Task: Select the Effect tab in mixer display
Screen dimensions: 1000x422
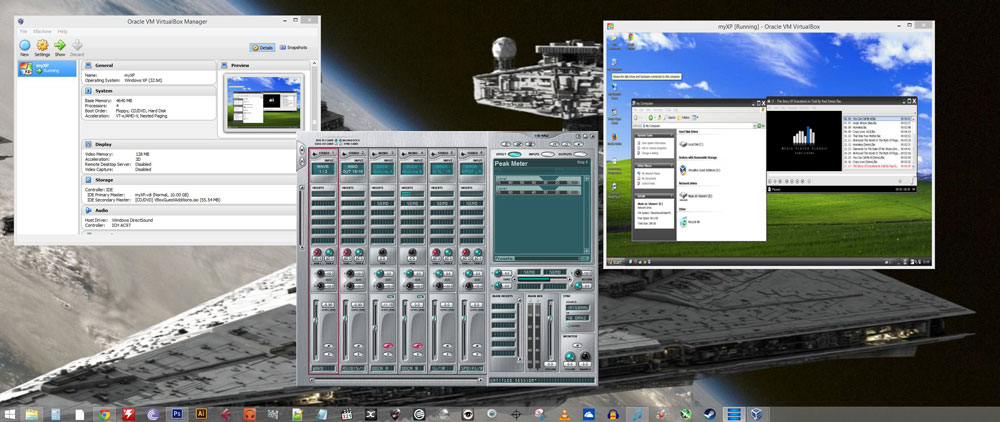Action: pyautogui.click(x=515, y=154)
